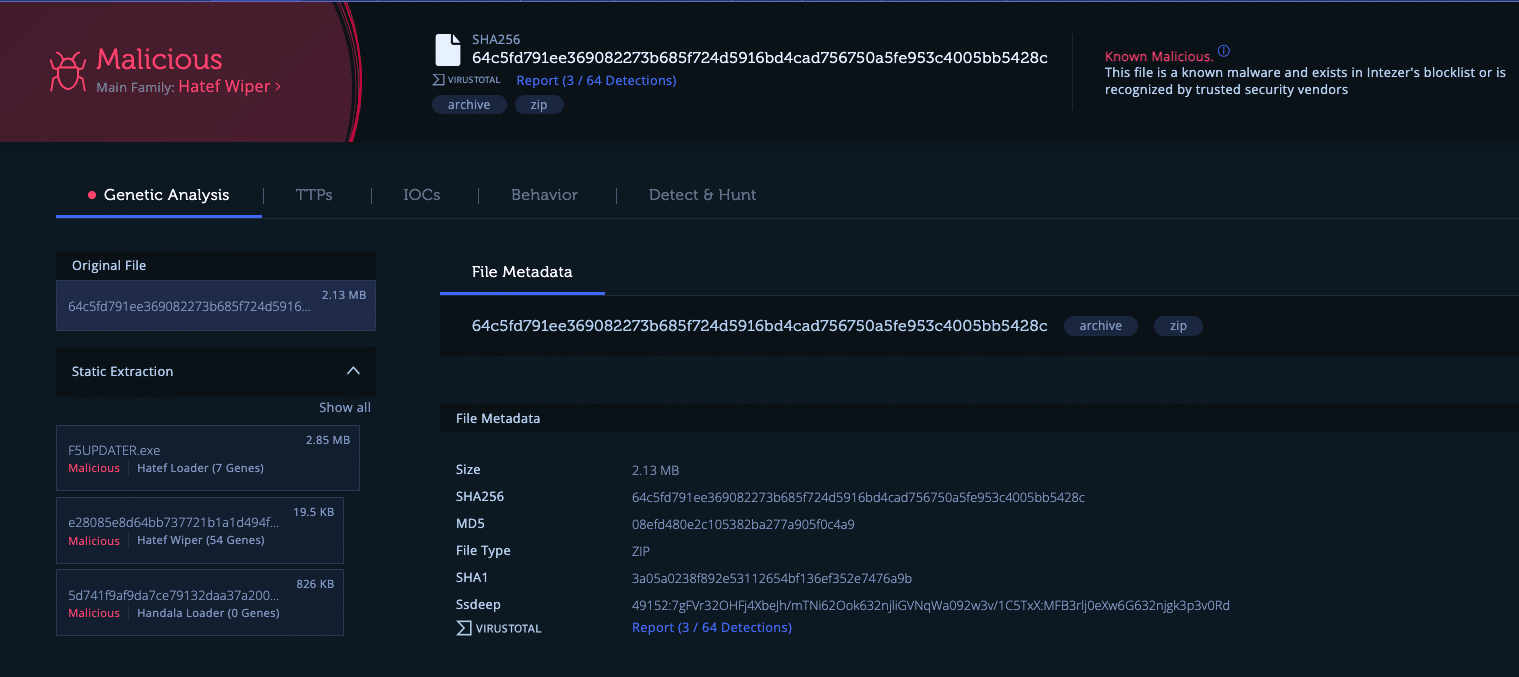Open the Detect & Hunt tab
1519x677 pixels.
[702, 195]
